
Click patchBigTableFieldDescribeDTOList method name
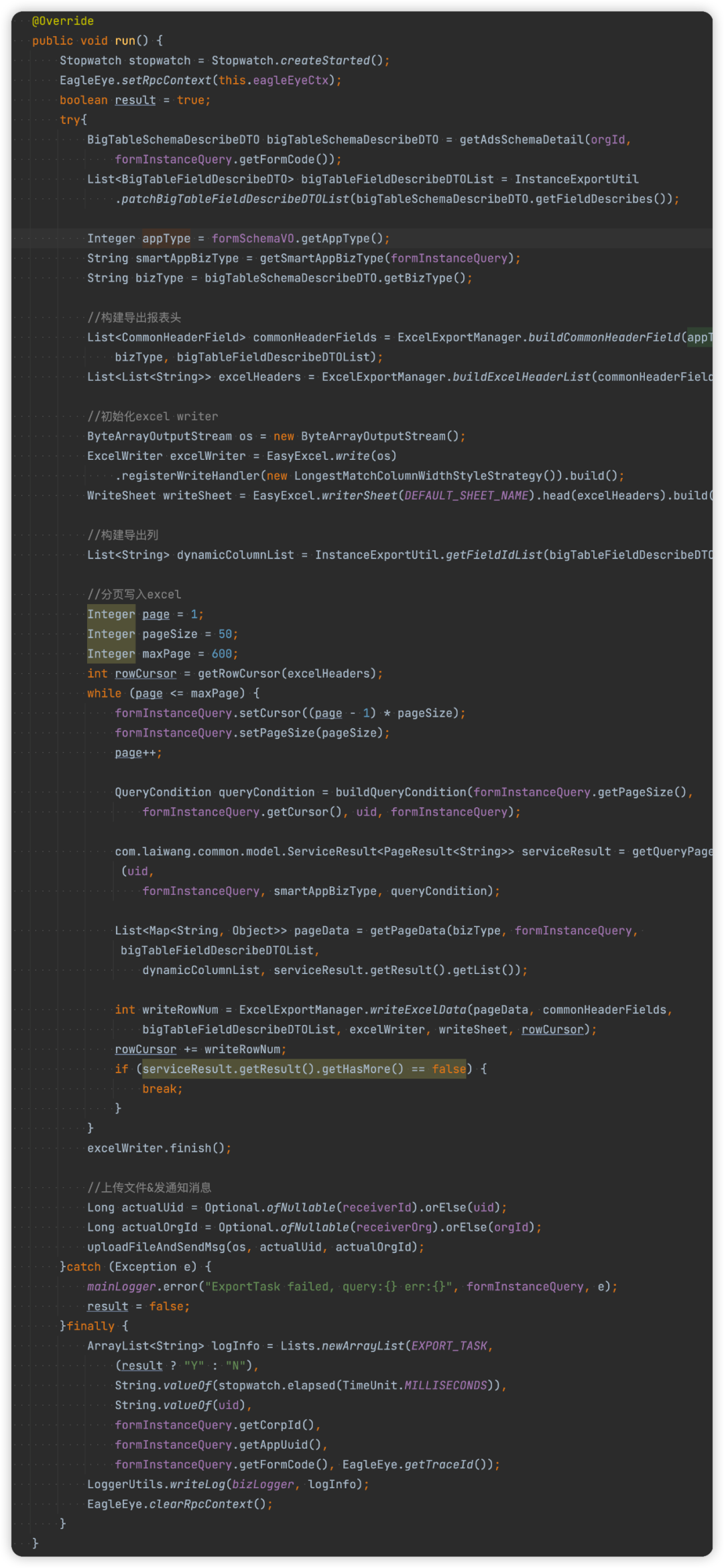(x=235, y=199)
